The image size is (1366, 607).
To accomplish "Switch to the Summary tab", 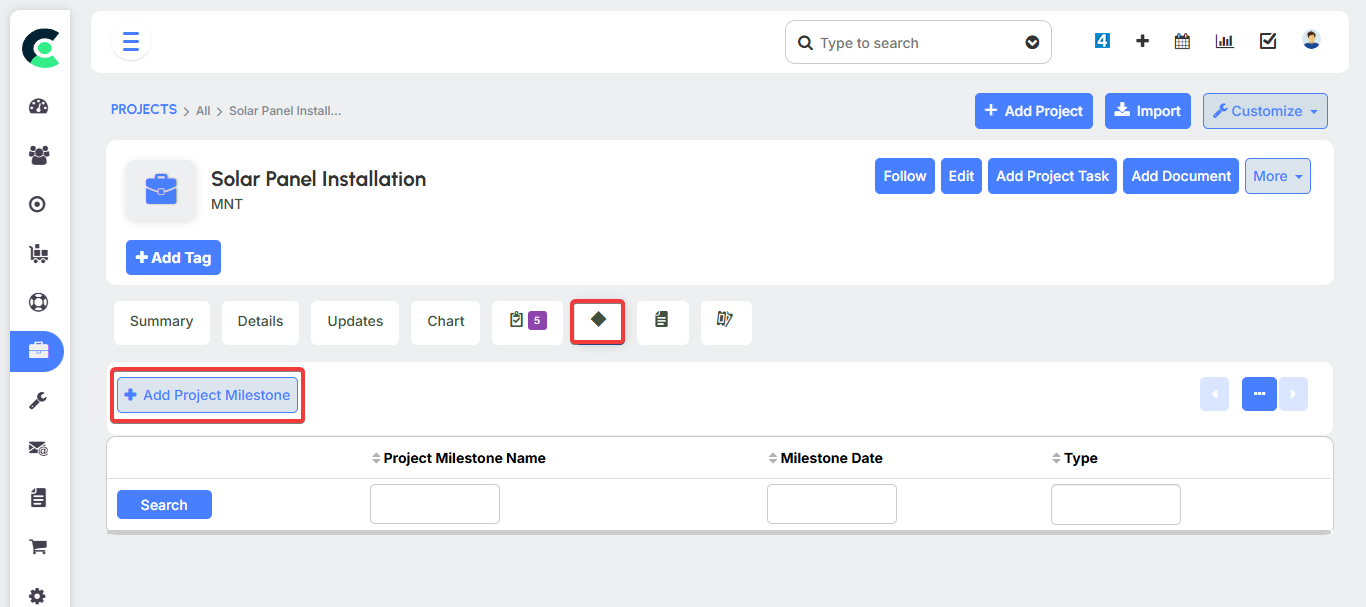I will 161,321.
